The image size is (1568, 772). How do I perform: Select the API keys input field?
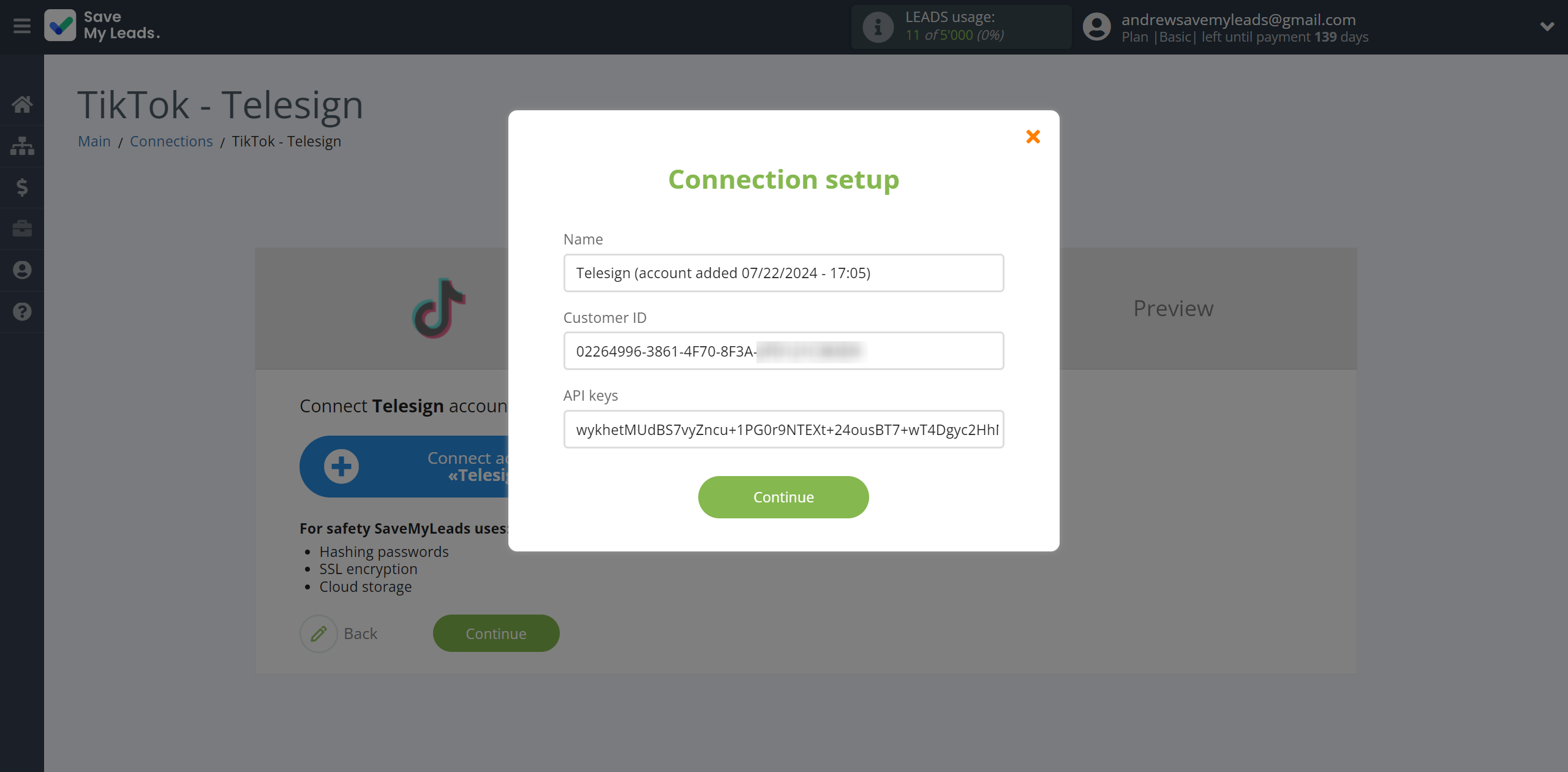pyautogui.click(x=783, y=429)
